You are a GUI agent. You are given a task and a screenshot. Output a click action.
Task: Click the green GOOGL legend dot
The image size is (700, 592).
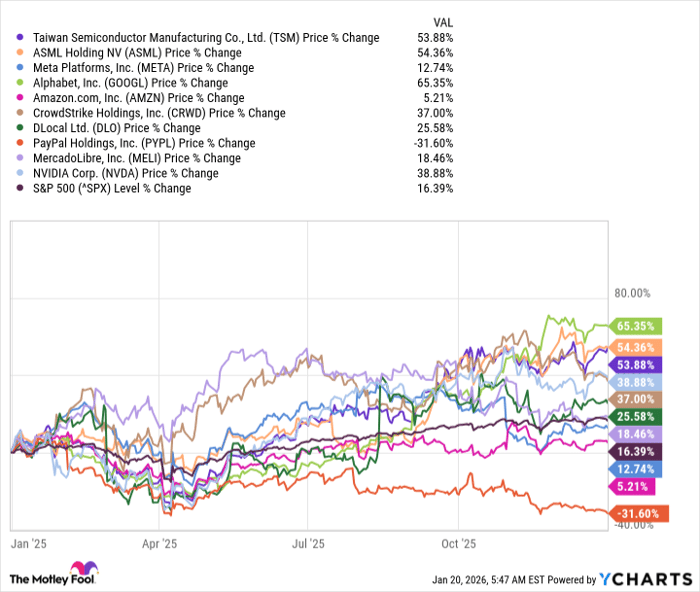22,83
